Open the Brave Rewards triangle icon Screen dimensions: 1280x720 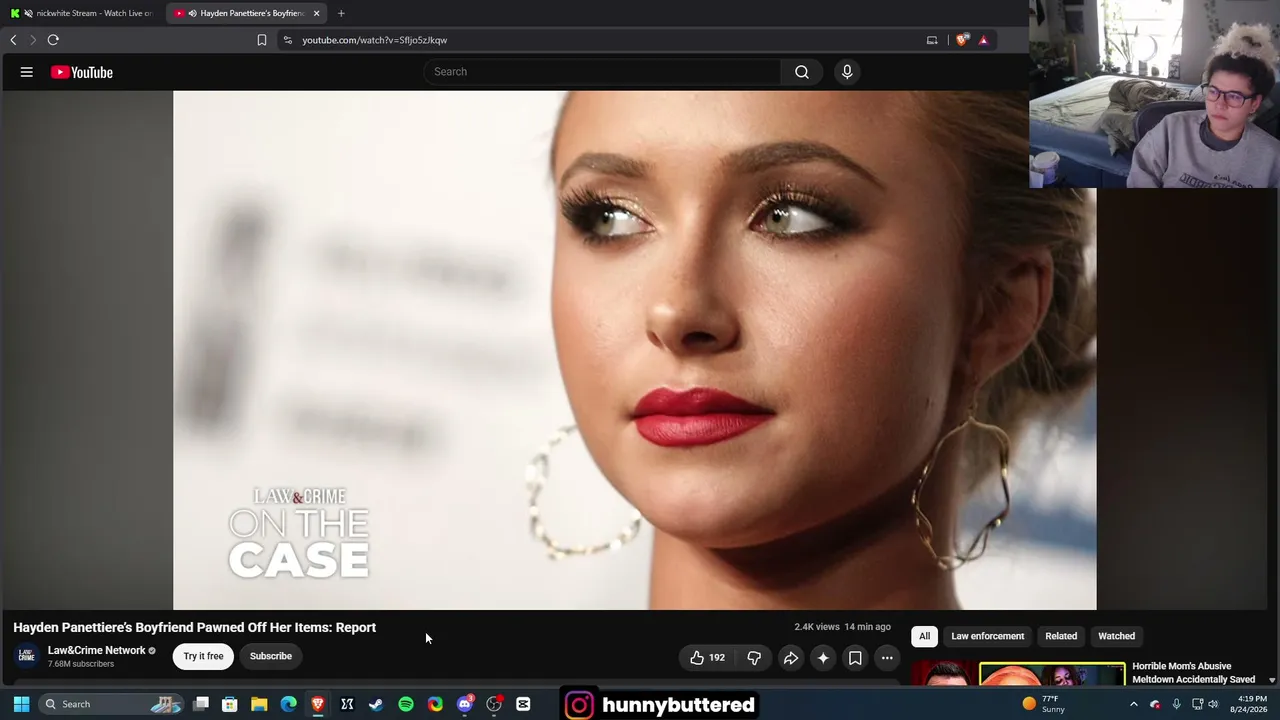tap(983, 40)
